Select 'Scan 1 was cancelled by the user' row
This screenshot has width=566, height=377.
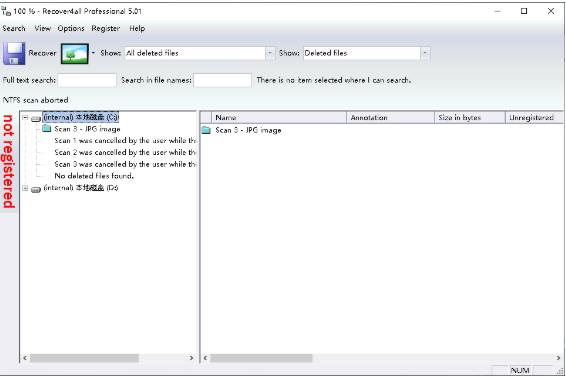point(125,140)
